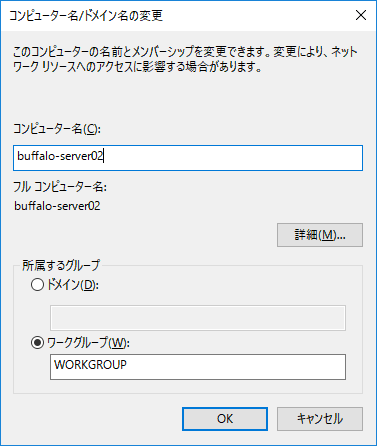Screen dimensions: 377x446
Task: Click the disabled domain name field
Action: point(198,318)
